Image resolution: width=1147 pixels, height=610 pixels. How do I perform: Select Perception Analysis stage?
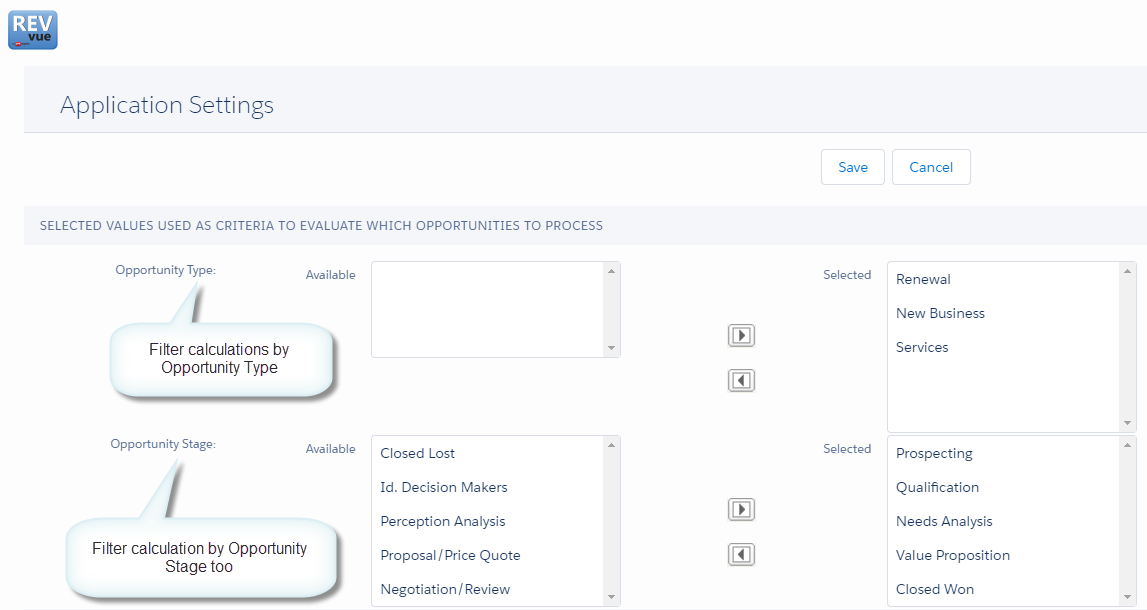click(443, 521)
